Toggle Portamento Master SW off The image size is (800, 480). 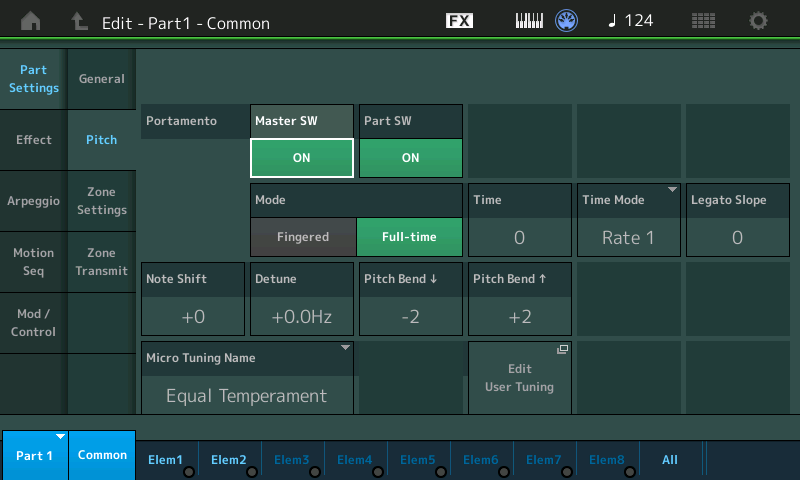[302, 157]
